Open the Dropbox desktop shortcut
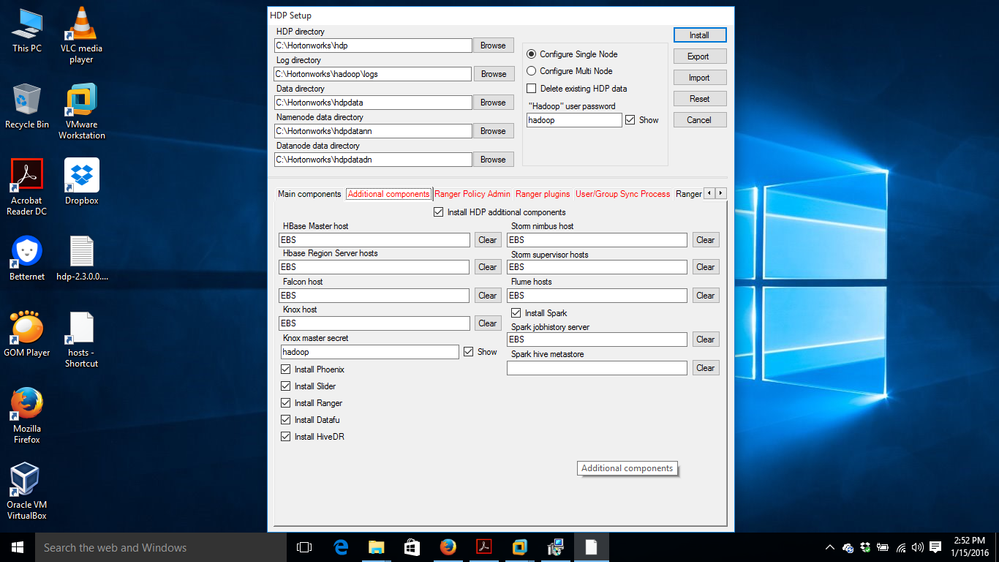This screenshot has height=562, width=999. pyautogui.click(x=81, y=177)
